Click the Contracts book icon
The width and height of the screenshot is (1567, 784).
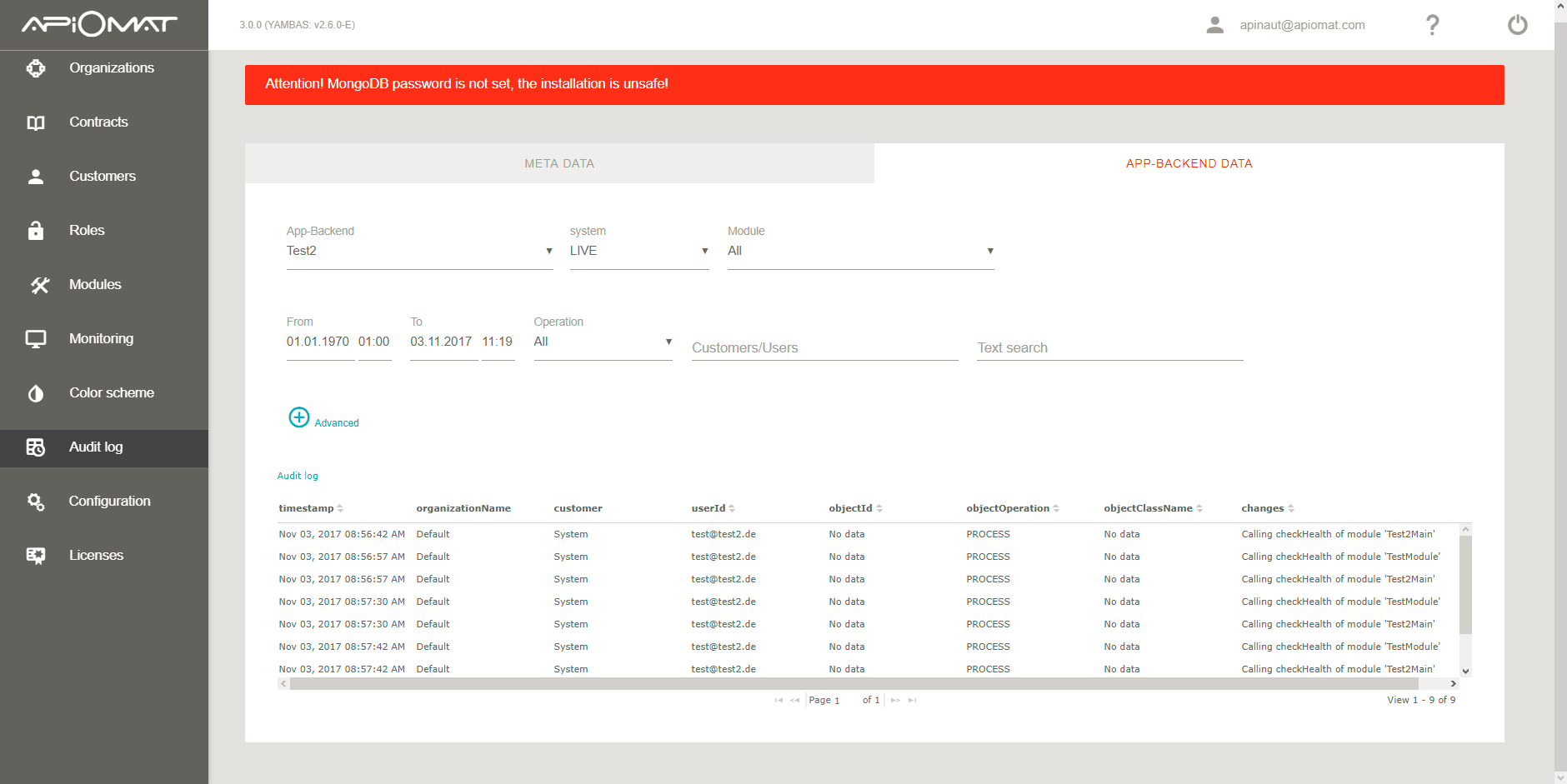36,122
